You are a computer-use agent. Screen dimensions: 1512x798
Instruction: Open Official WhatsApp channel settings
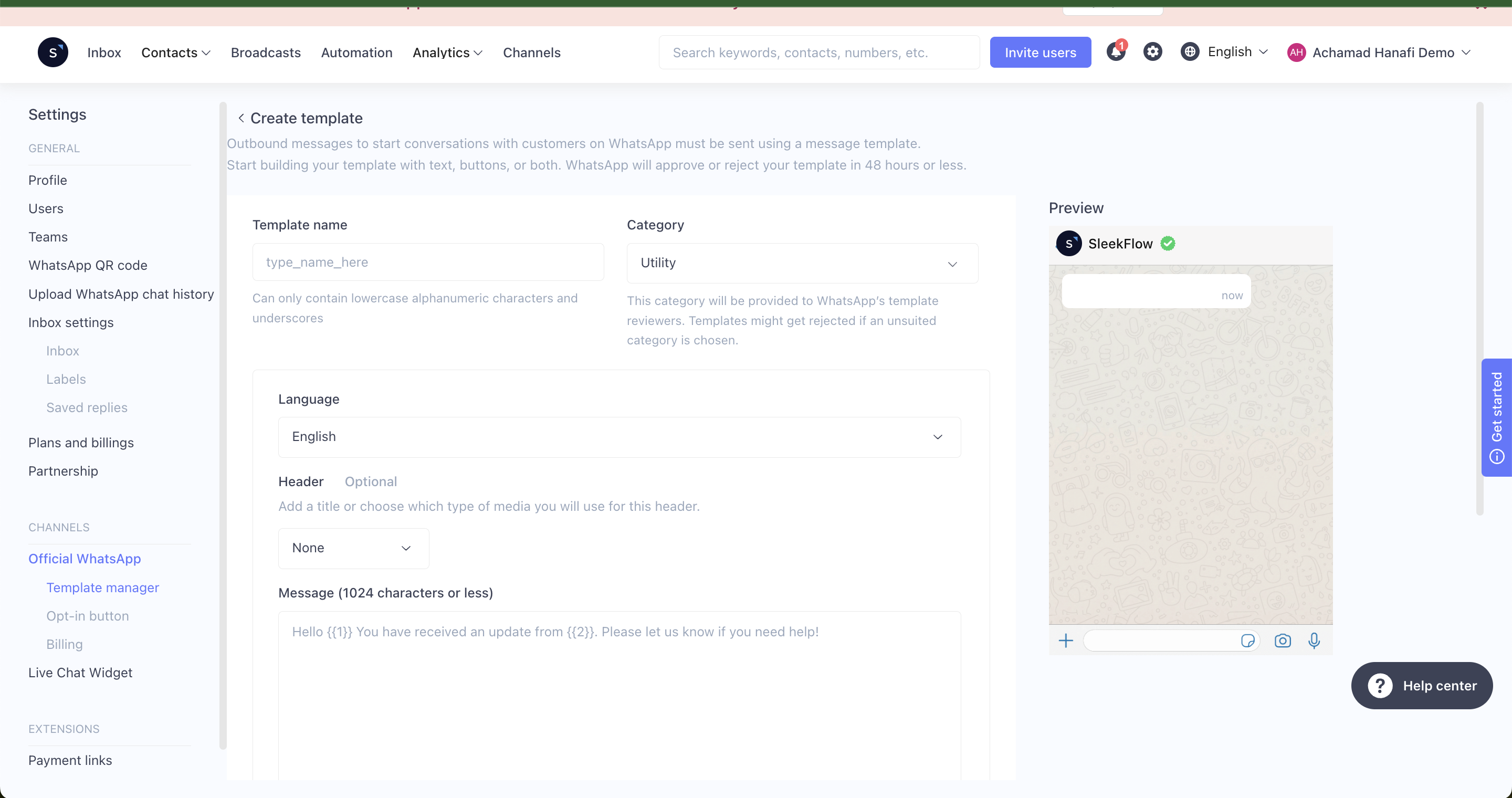pos(85,558)
